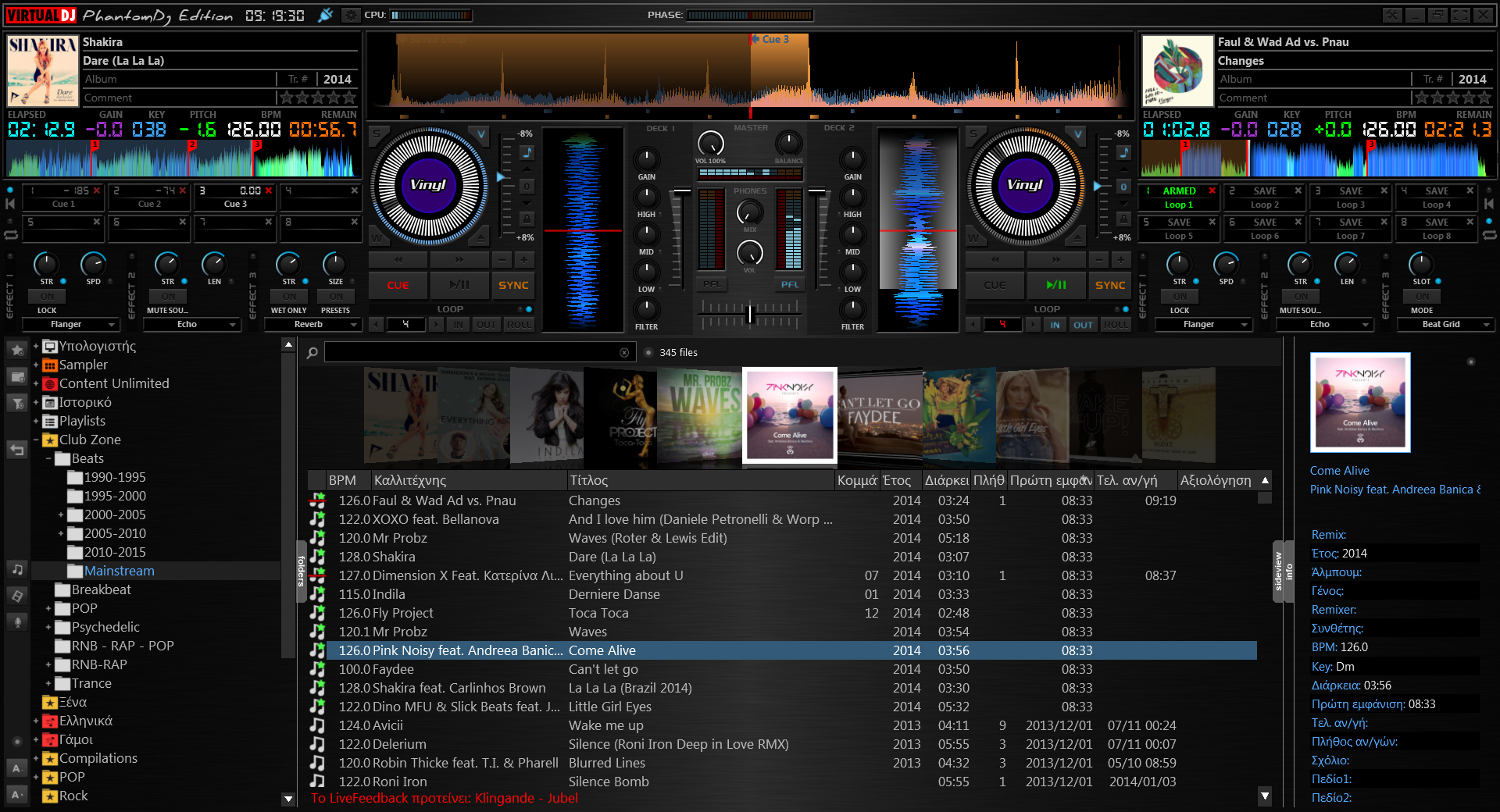Click the vertical folders tab

pyautogui.click(x=301, y=571)
